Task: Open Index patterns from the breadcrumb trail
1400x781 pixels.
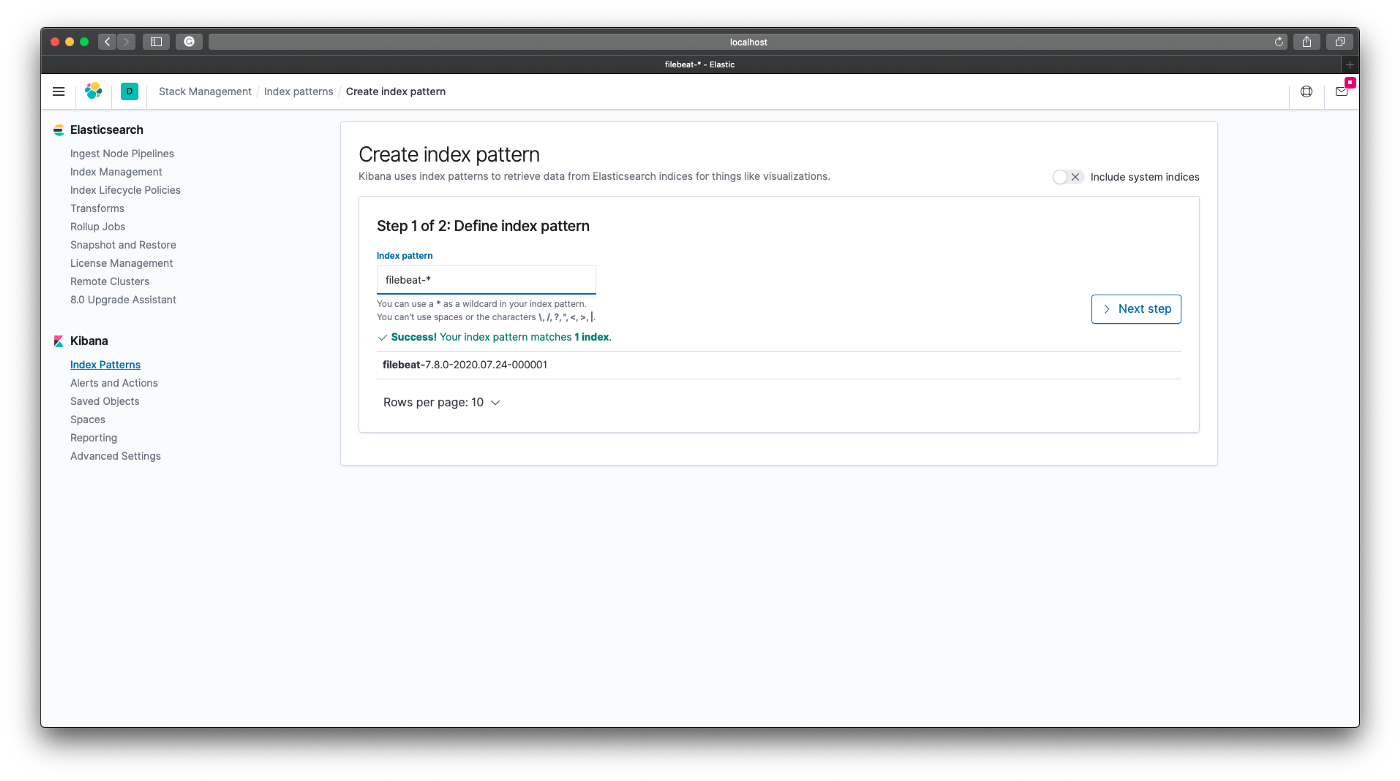Action: [x=298, y=91]
